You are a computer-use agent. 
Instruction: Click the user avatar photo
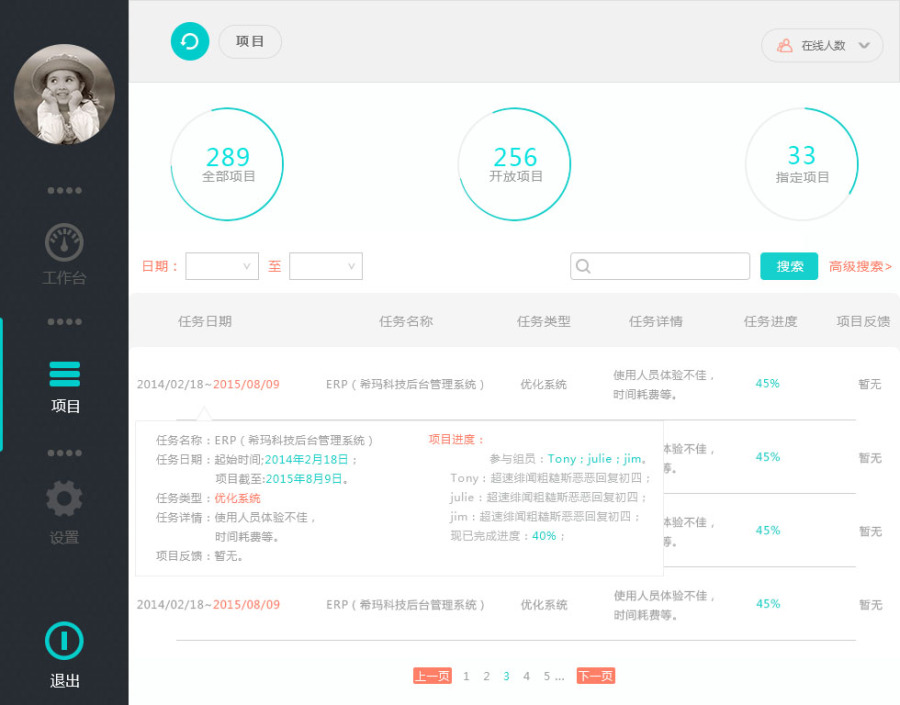coord(63,93)
